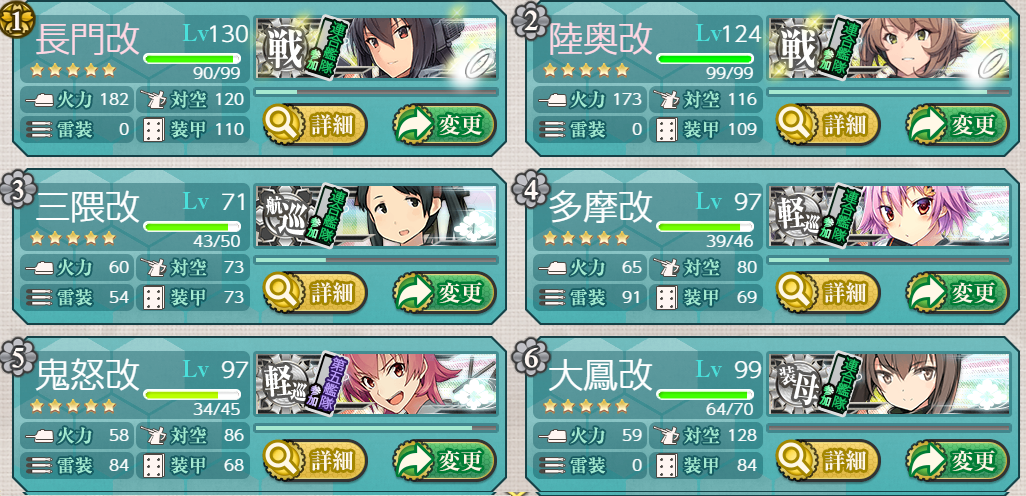Click 変更 button for 大鳳改
The width and height of the screenshot is (1026, 496).
[957, 460]
